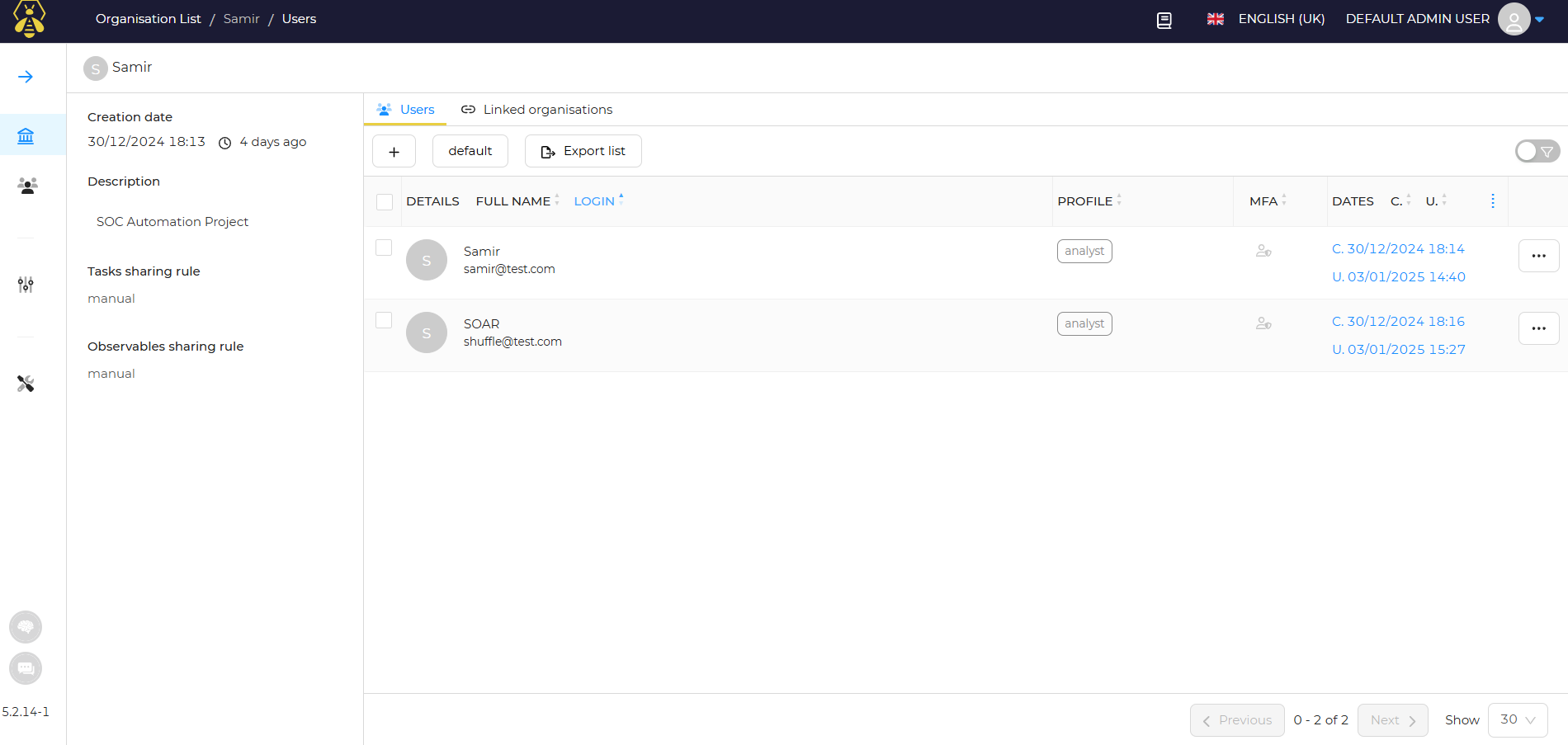Open the column options via the vertical dots
Viewport: 1568px width, 745px height.
click(x=1492, y=200)
